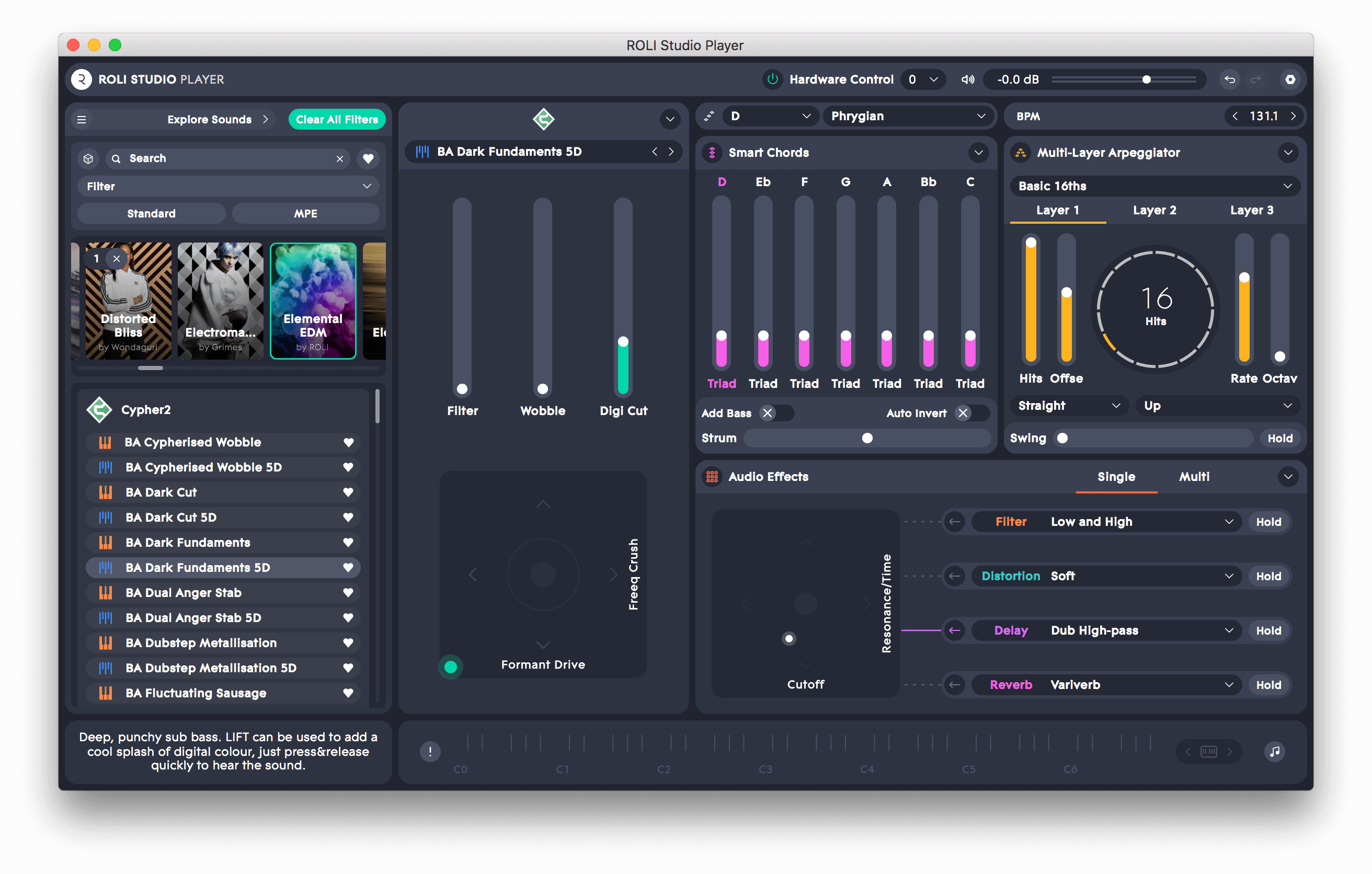The width and height of the screenshot is (1372, 874).
Task: Select the Single effects tab
Action: click(1116, 476)
